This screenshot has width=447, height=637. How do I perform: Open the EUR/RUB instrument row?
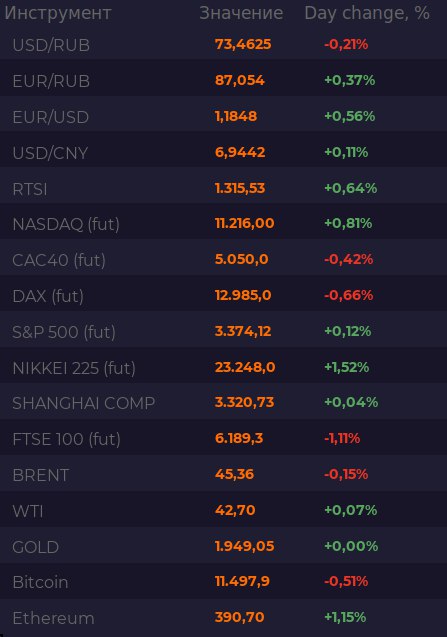tap(224, 80)
